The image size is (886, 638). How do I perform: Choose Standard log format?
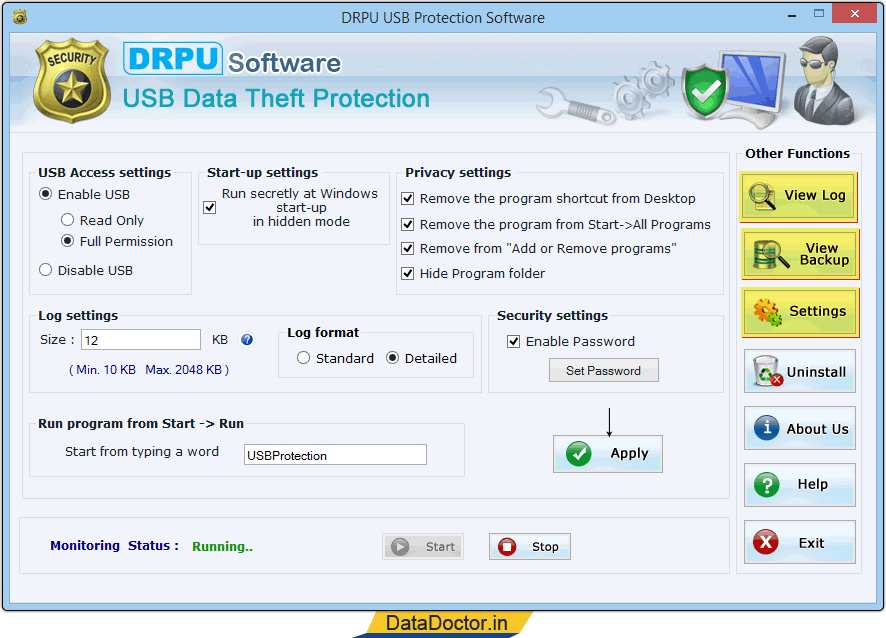(303, 358)
